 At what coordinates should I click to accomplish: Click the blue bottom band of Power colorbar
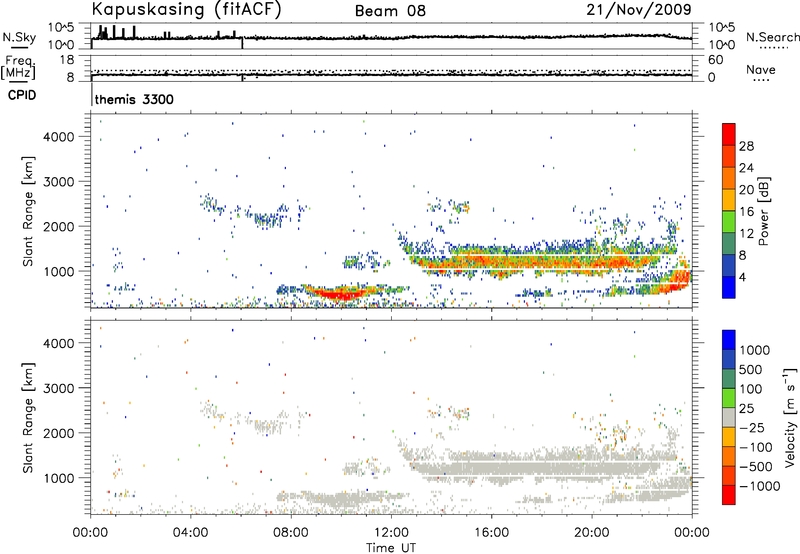pos(729,287)
